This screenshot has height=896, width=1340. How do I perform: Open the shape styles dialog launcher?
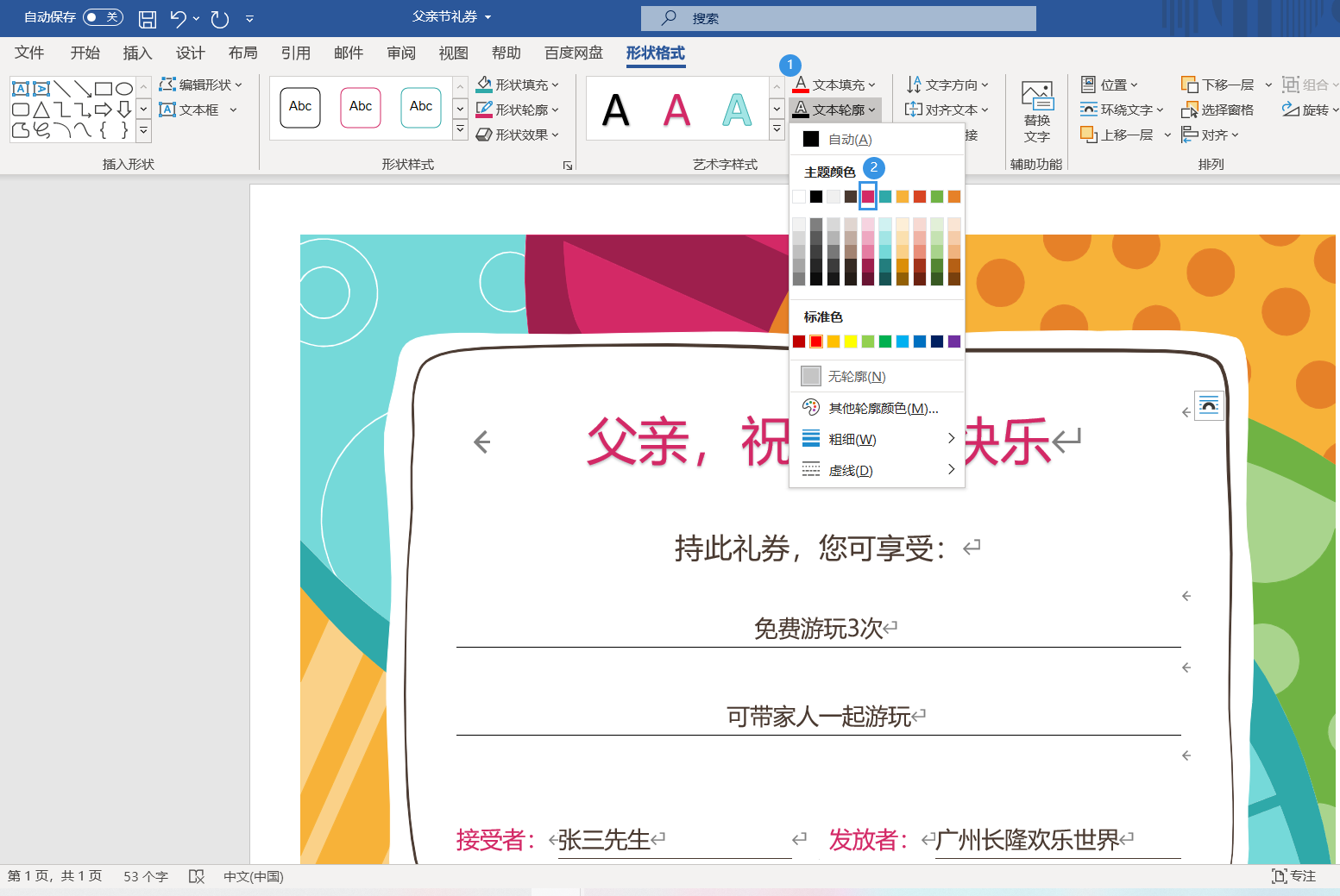coord(568,166)
